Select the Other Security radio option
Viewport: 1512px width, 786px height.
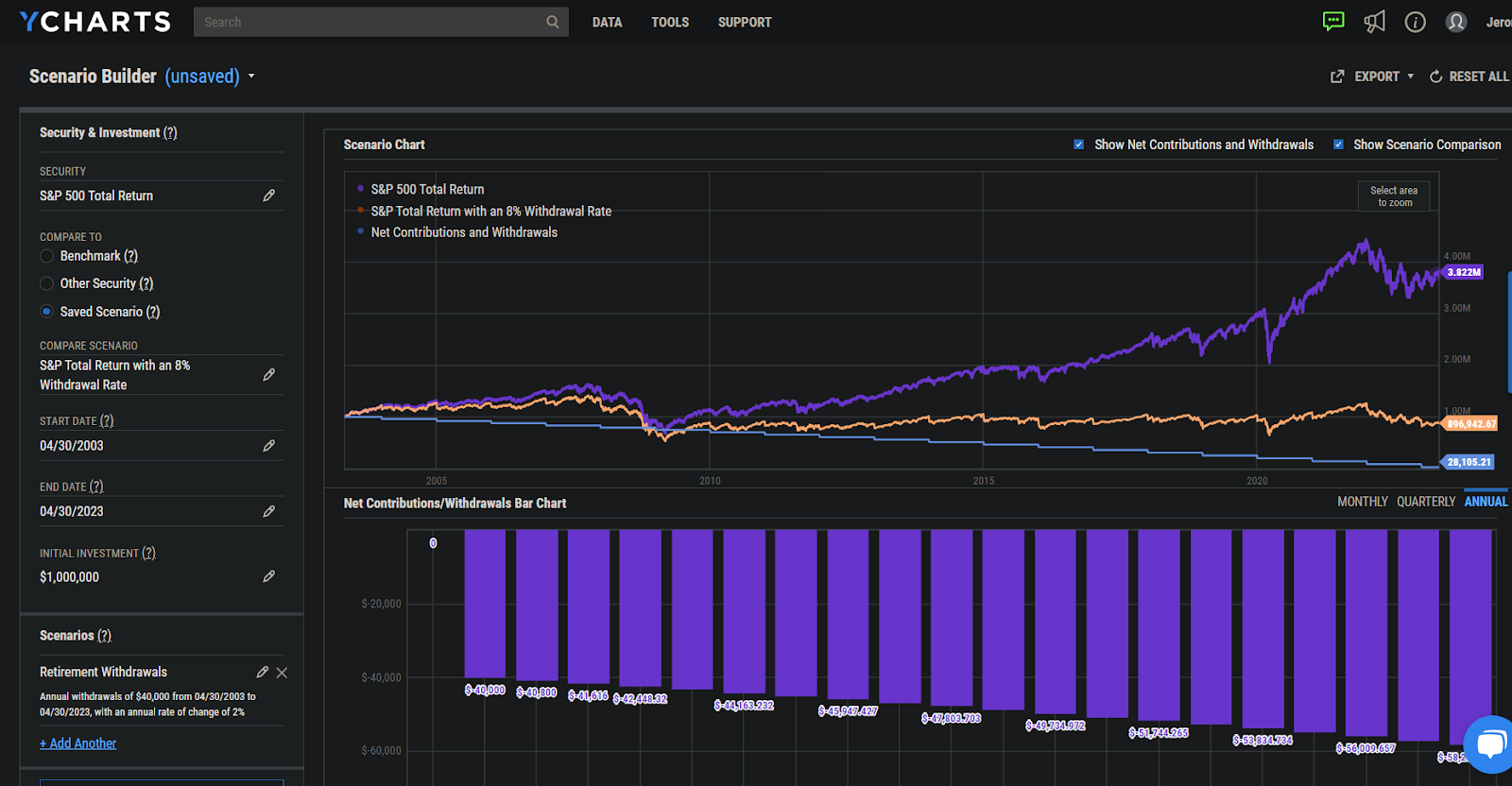click(x=46, y=283)
